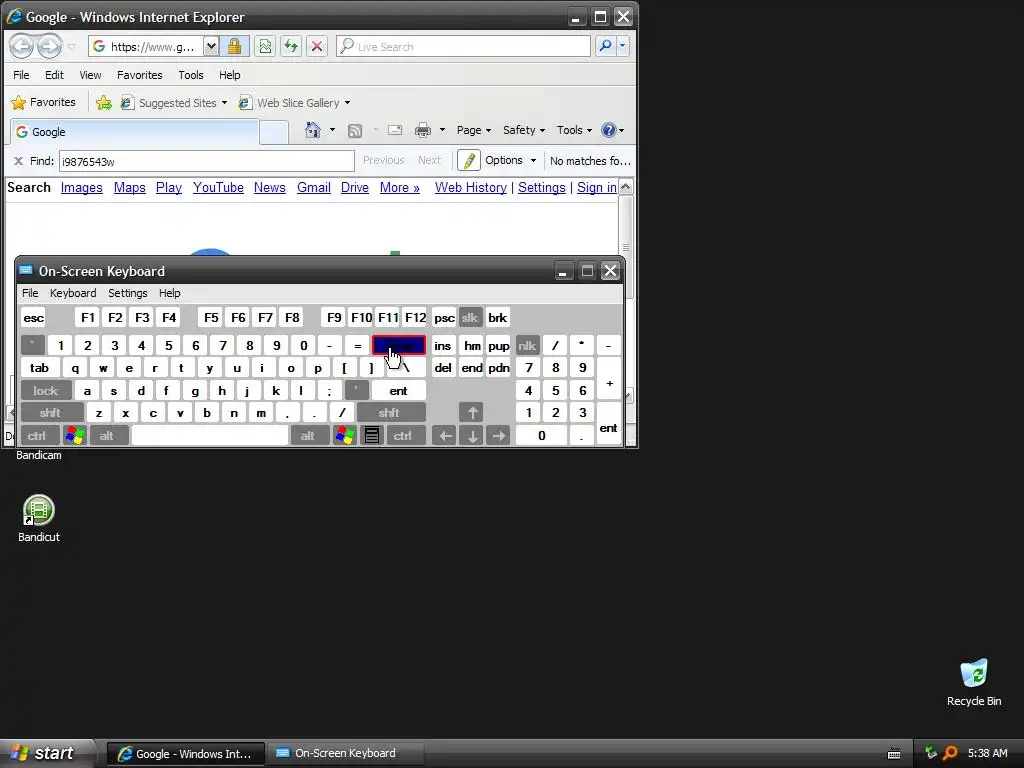View the security lock icon in address bar
Image resolution: width=1024 pixels, height=768 pixels.
(x=234, y=46)
